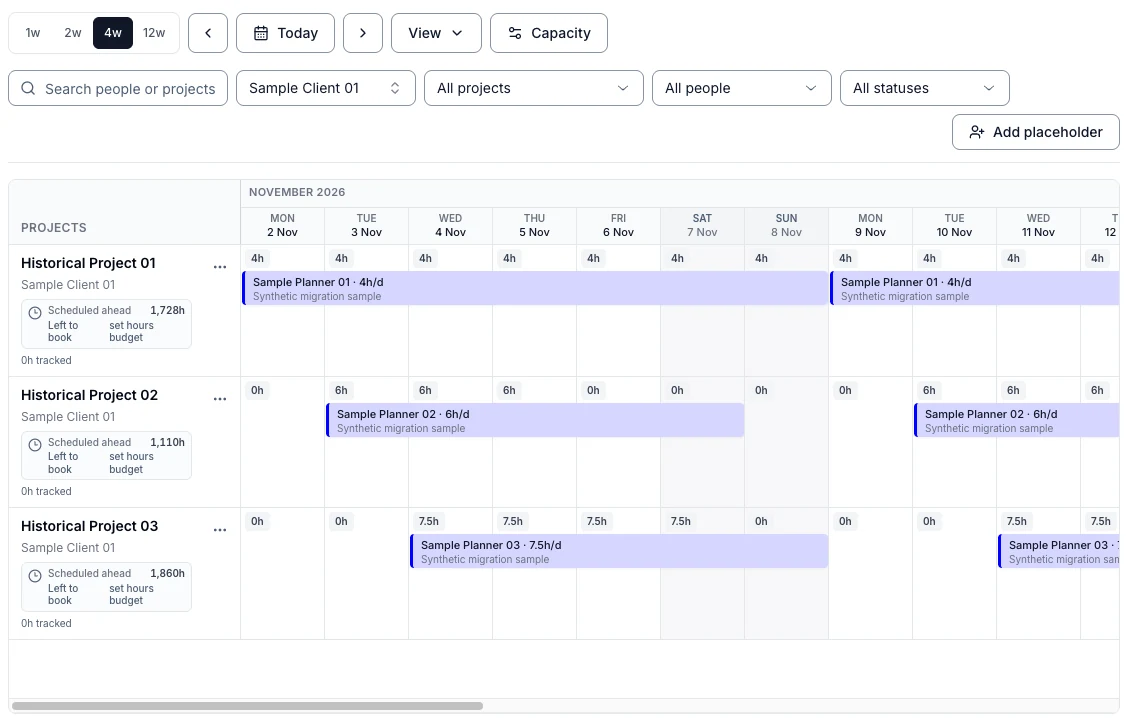Screen dimensions: 1128x718
Task: Switch to 12w time range
Action: pyautogui.click(x=154, y=33)
